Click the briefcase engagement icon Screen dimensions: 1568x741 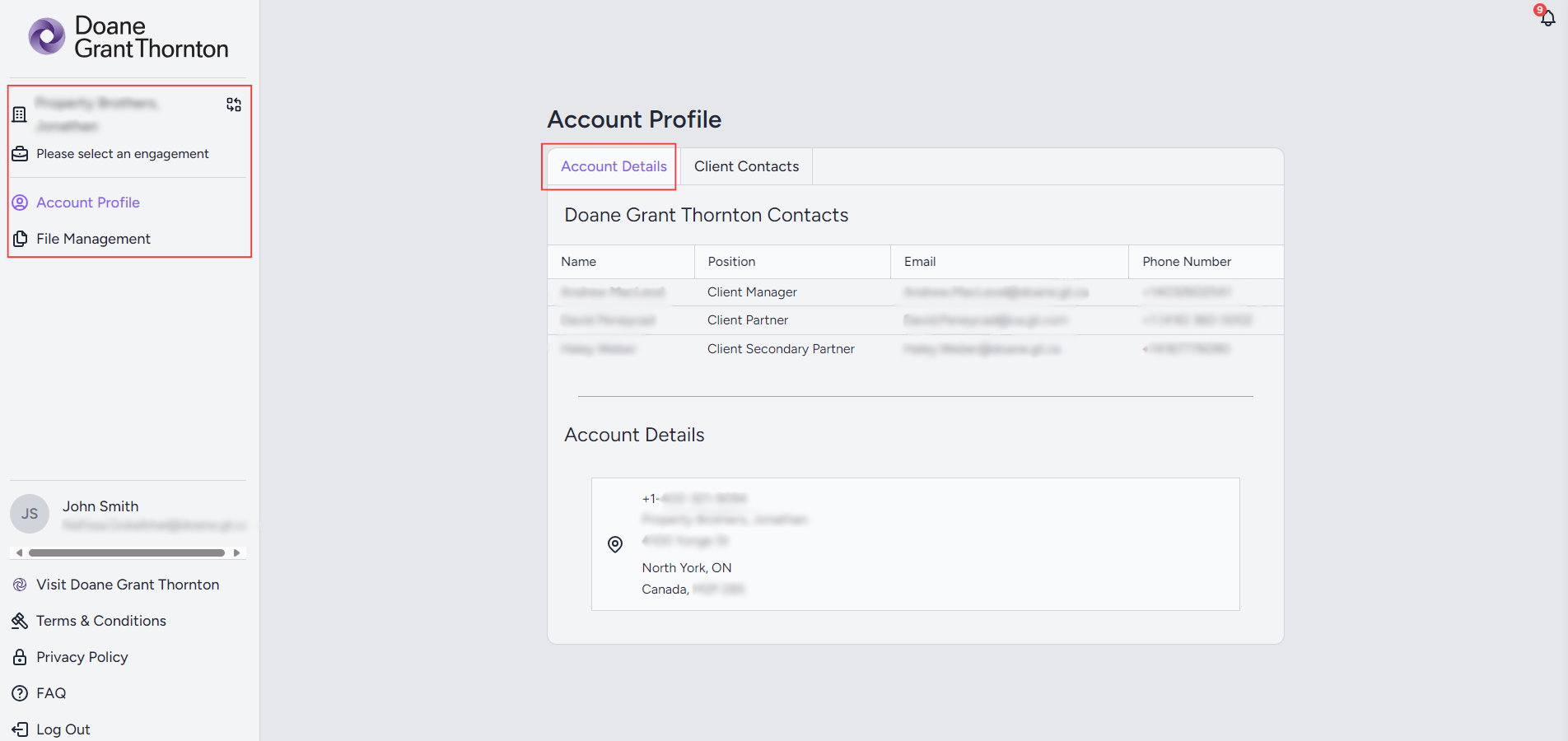tap(19, 153)
